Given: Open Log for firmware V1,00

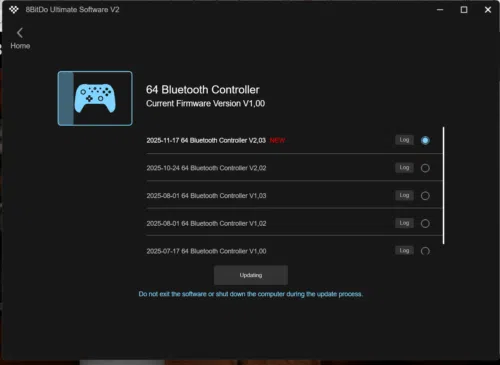Looking at the screenshot, I should (404, 250).
